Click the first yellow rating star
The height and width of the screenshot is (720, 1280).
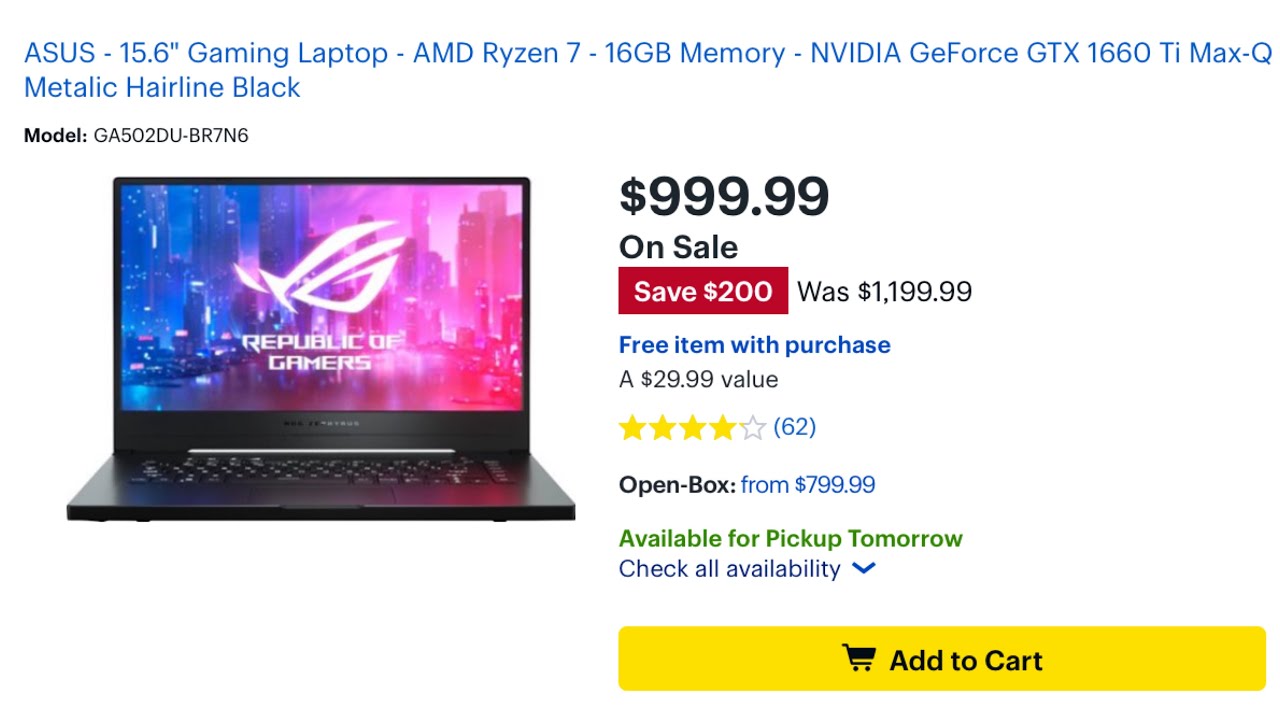pos(632,429)
